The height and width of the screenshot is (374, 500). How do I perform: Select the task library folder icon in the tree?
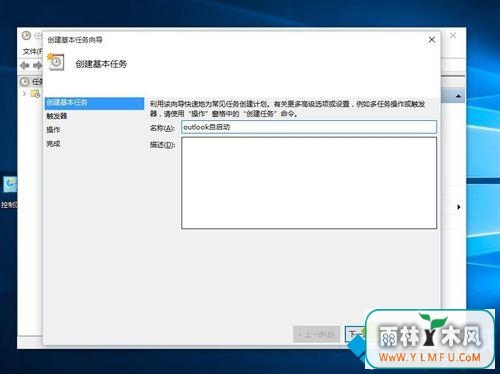click(35, 94)
